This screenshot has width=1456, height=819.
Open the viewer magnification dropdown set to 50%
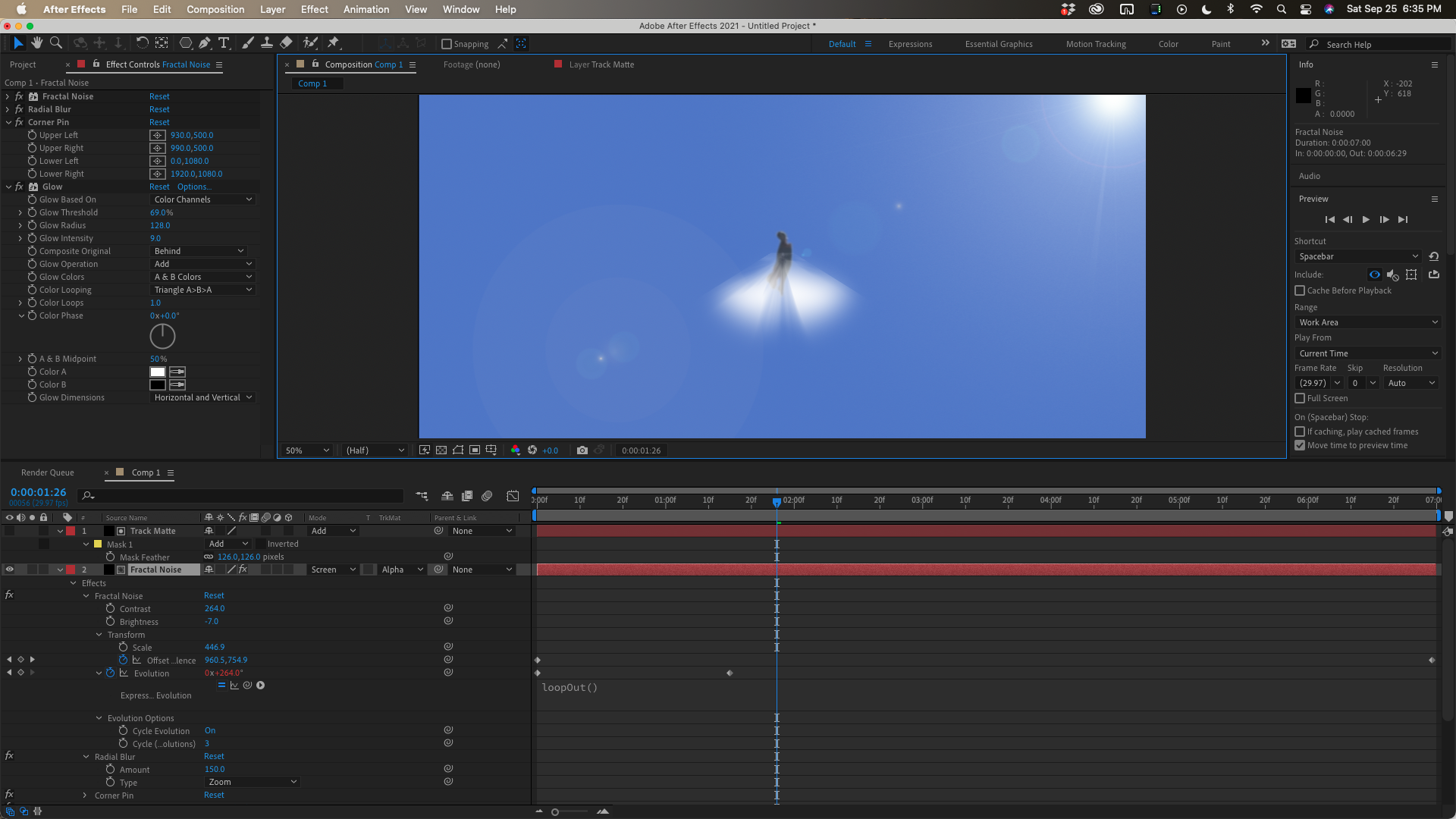306,450
